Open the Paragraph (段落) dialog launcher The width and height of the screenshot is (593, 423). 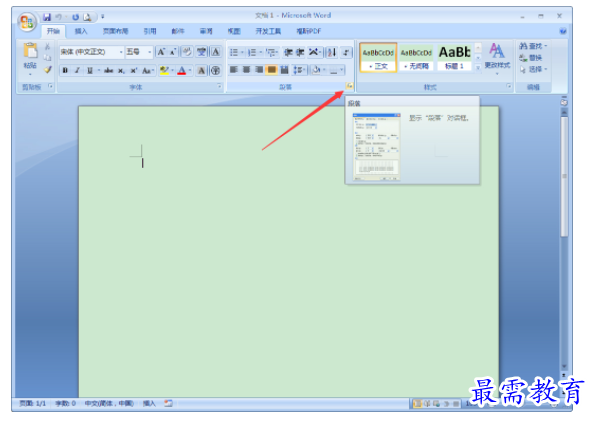pos(349,86)
